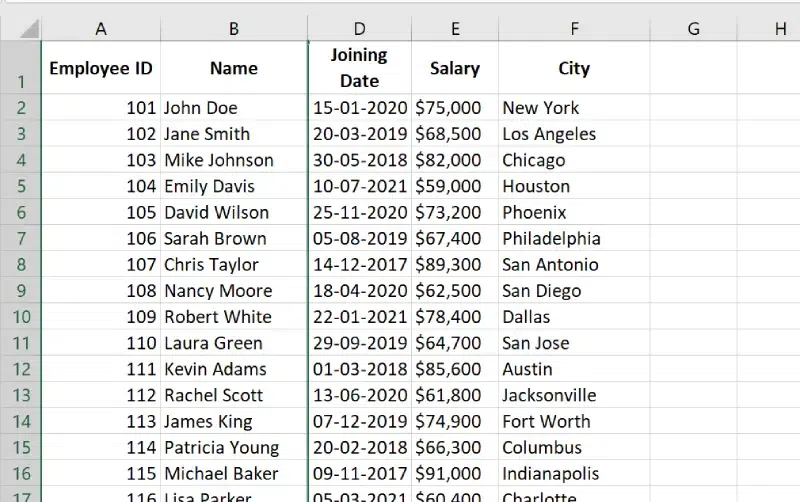Select the Salary header cell
Image resolution: width=800 pixels, height=502 pixels.
[455, 69]
